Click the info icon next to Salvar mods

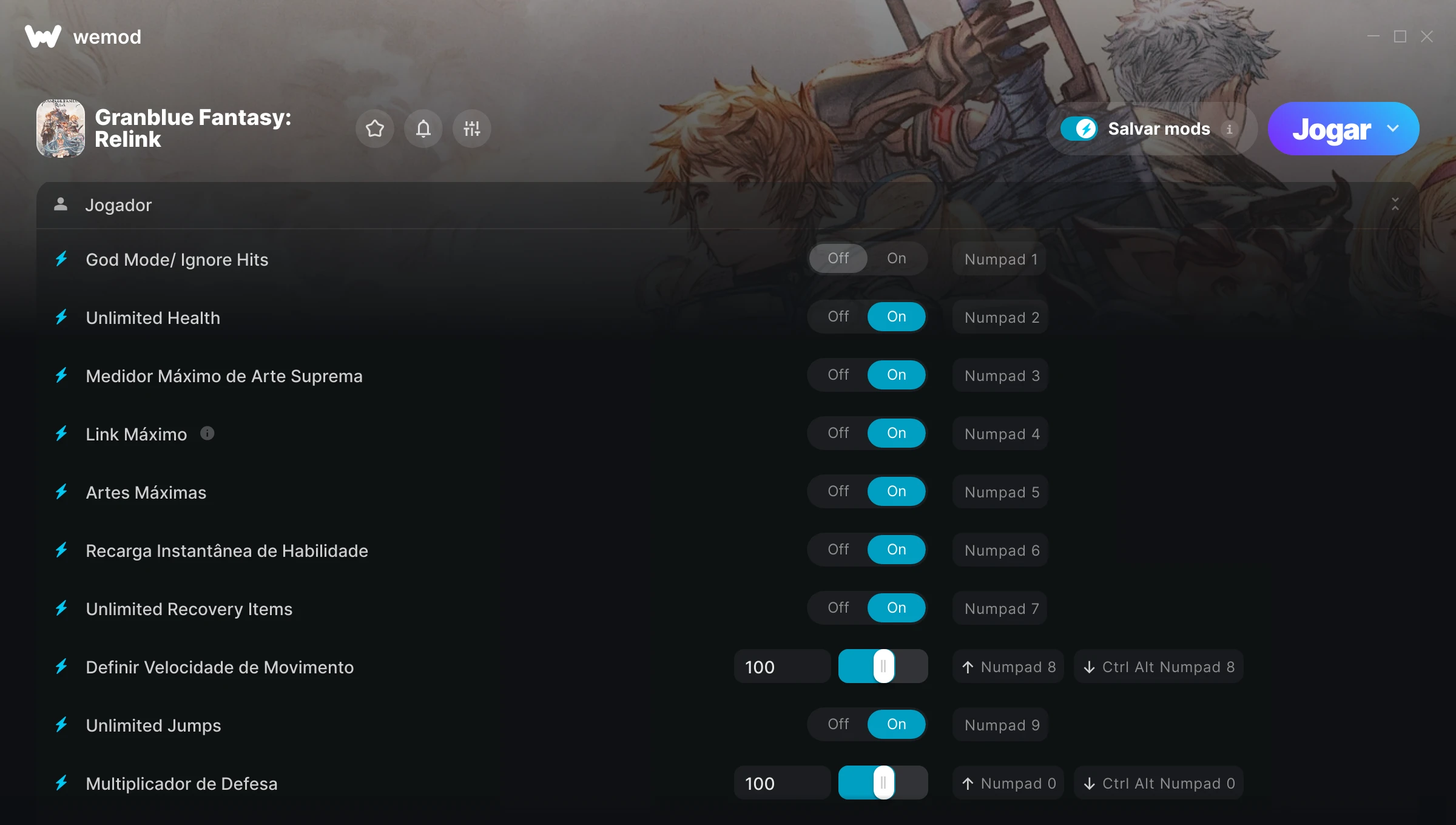[x=1229, y=129]
